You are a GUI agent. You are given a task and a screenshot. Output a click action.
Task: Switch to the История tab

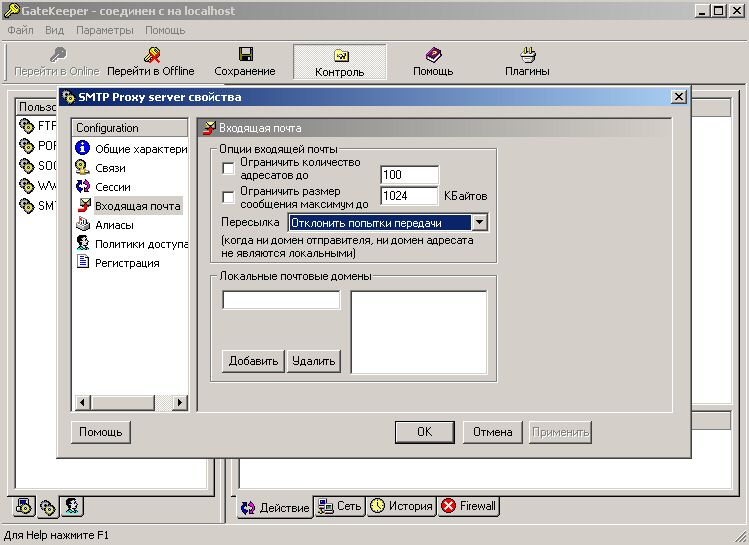401,506
